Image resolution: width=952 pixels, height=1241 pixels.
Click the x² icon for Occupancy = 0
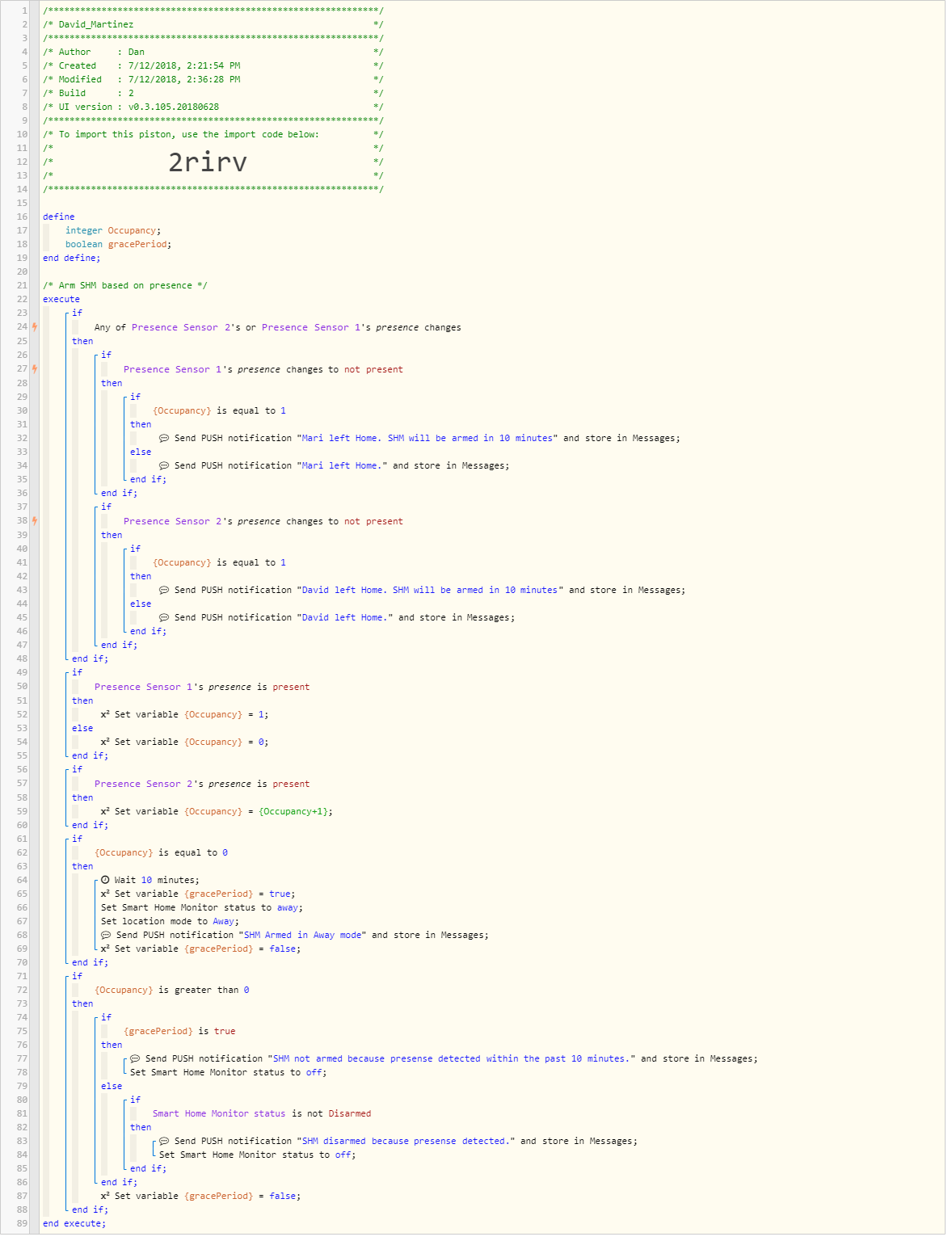[105, 742]
